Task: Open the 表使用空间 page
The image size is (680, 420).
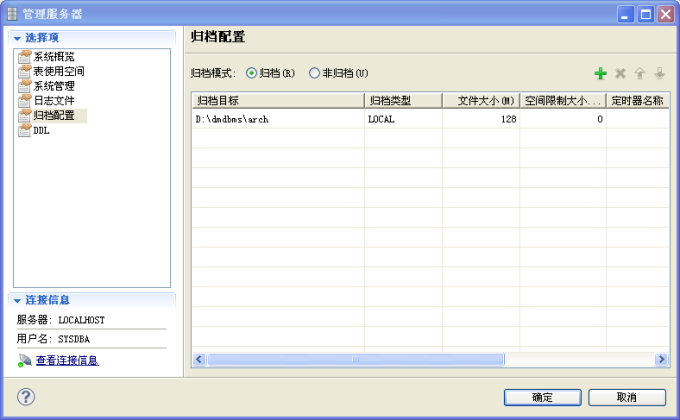Action: pyautogui.click(x=59, y=71)
